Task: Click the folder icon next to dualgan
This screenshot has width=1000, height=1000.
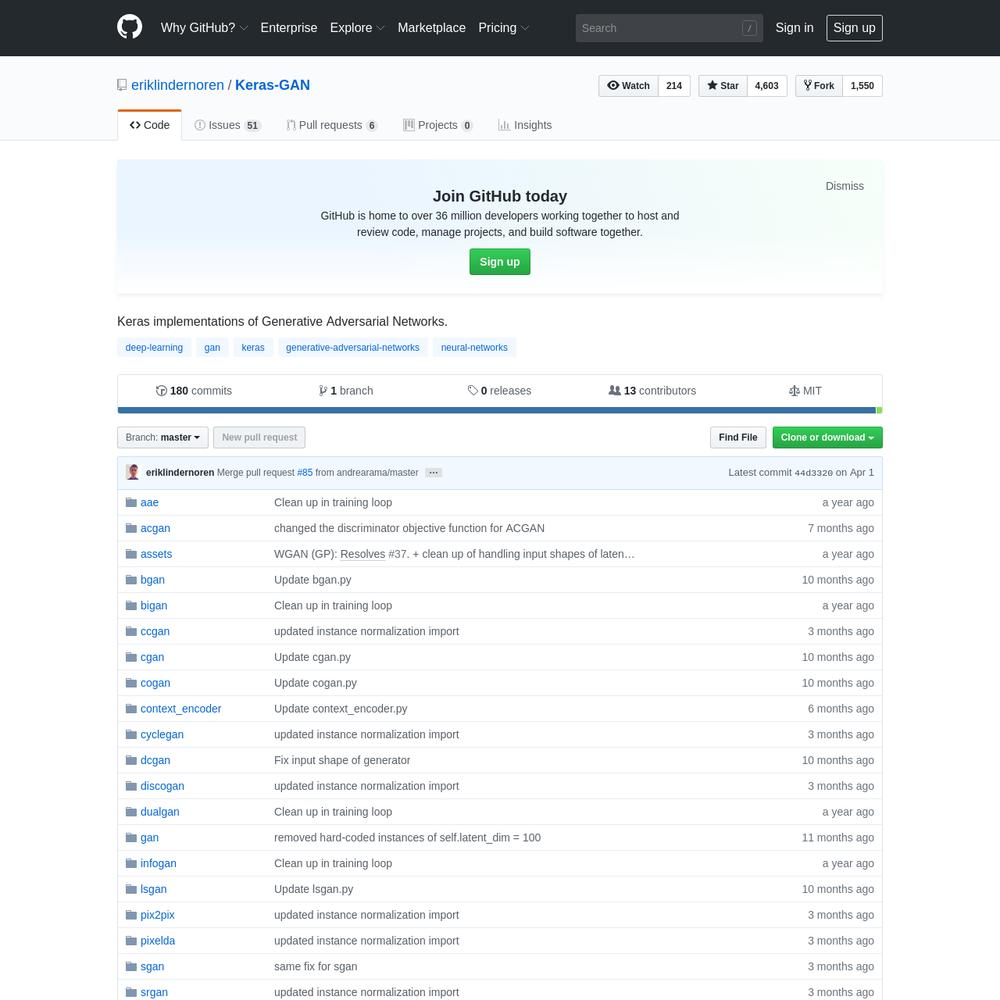Action: point(131,812)
